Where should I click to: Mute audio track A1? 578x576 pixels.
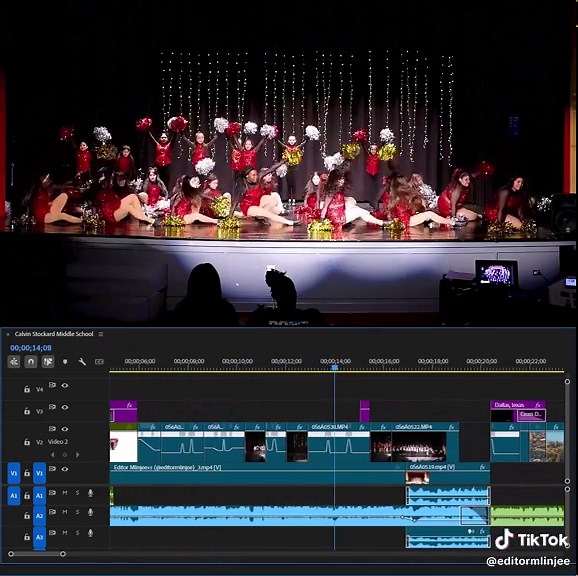tap(65, 493)
